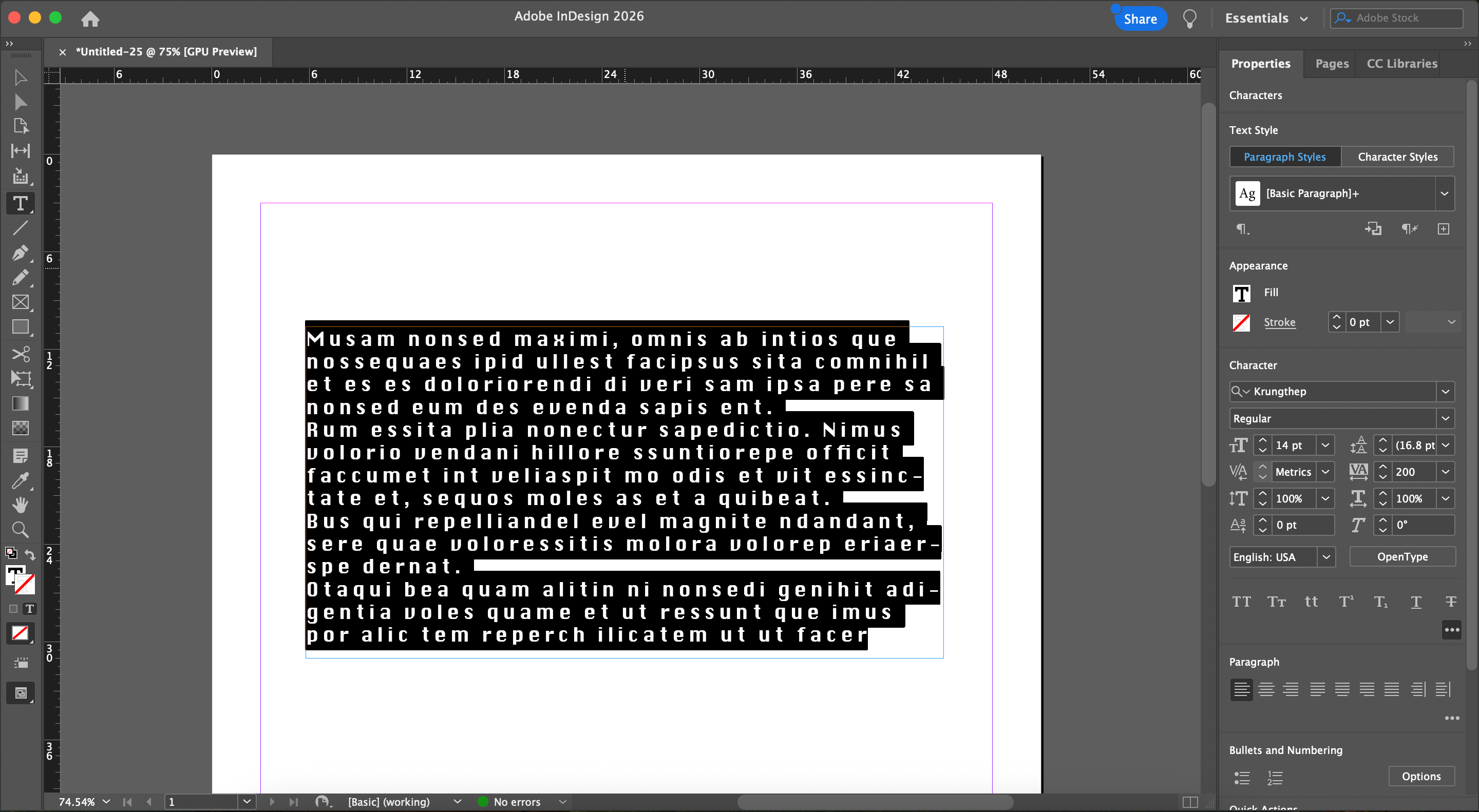Switch to the Pages tab

click(x=1332, y=64)
